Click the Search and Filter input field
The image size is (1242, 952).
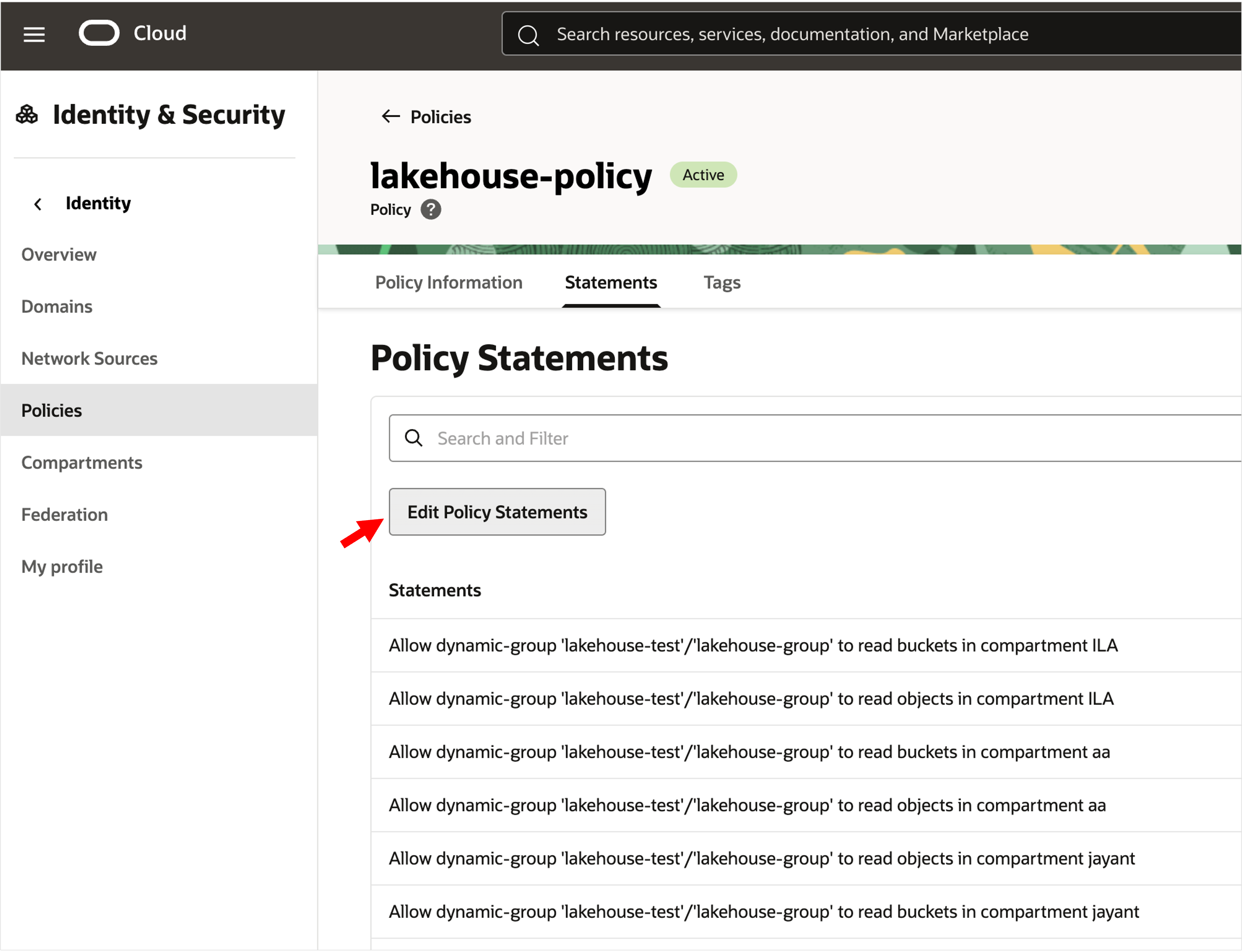click(566, 438)
